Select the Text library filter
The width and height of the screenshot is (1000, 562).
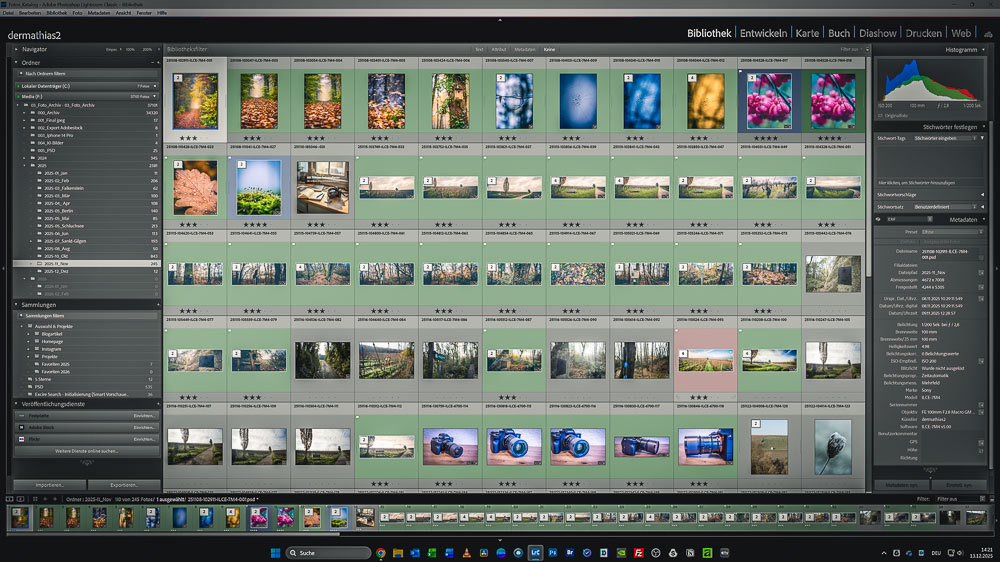[479, 49]
